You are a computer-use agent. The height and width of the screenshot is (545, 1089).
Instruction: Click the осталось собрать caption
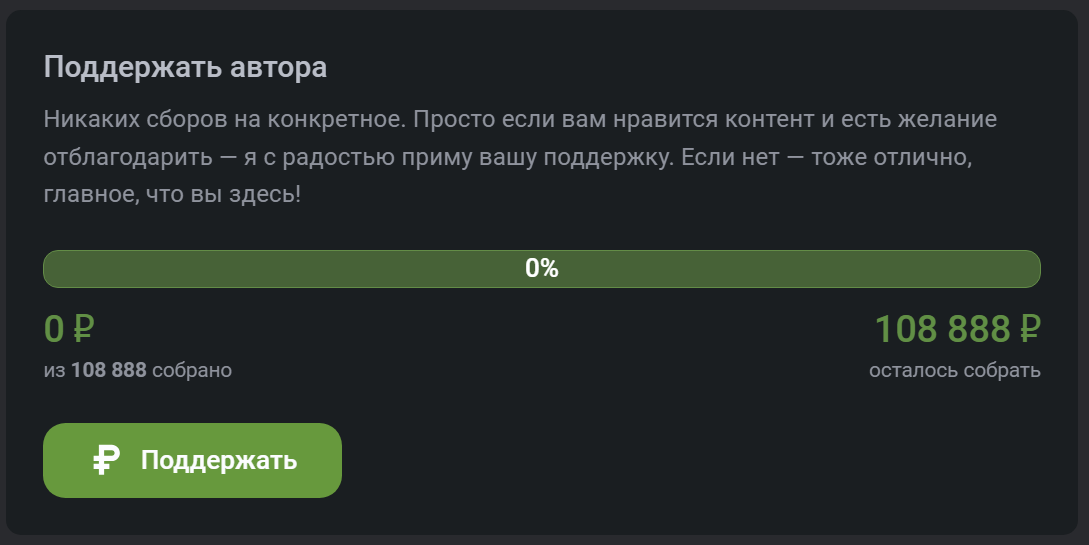pyautogui.click(x=955, y=371)
